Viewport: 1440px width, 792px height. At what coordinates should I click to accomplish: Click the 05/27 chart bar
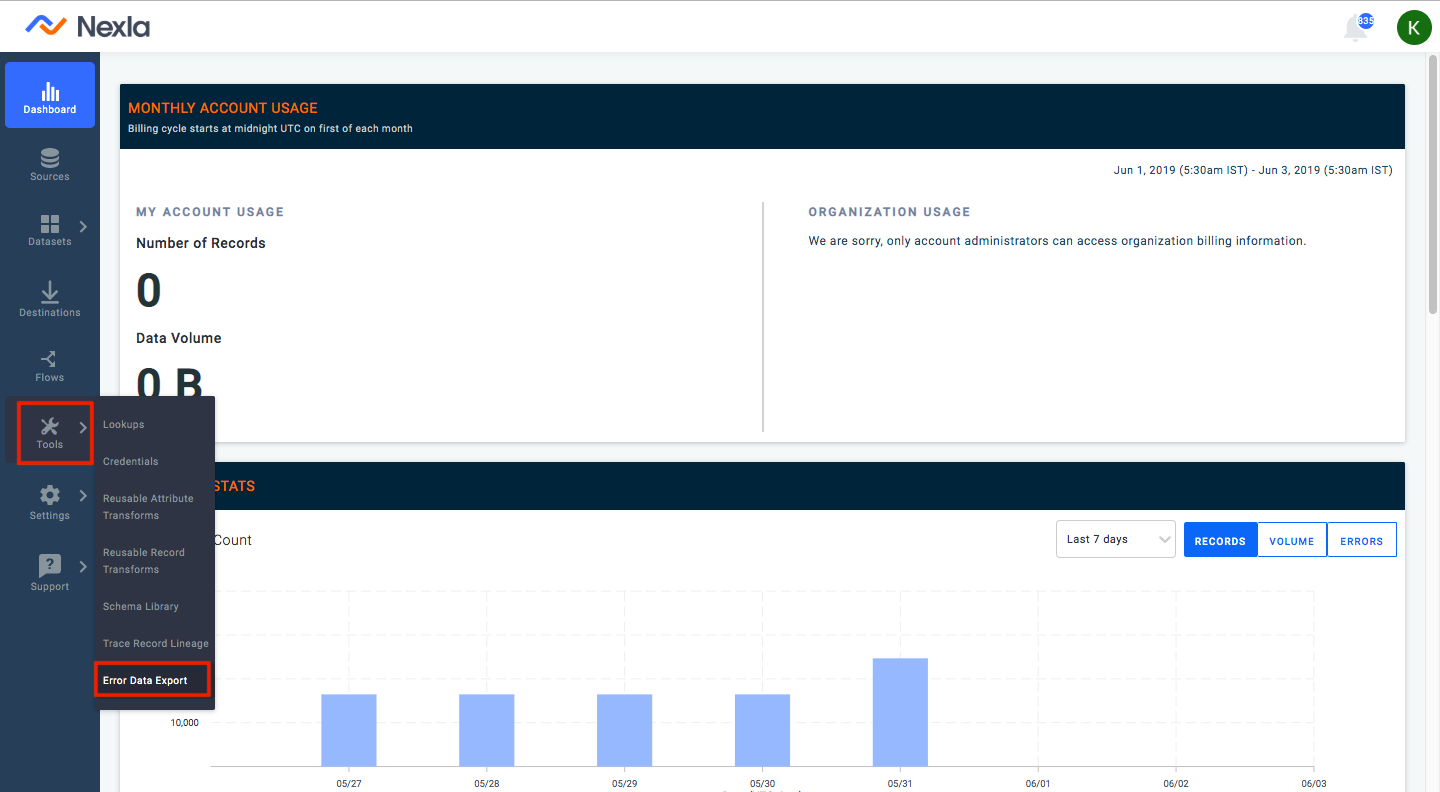[x=349, y=730]
